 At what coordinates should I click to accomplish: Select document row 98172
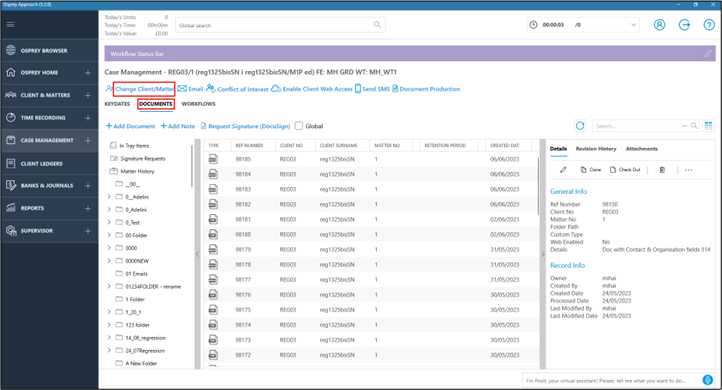(x=371, y=355)
